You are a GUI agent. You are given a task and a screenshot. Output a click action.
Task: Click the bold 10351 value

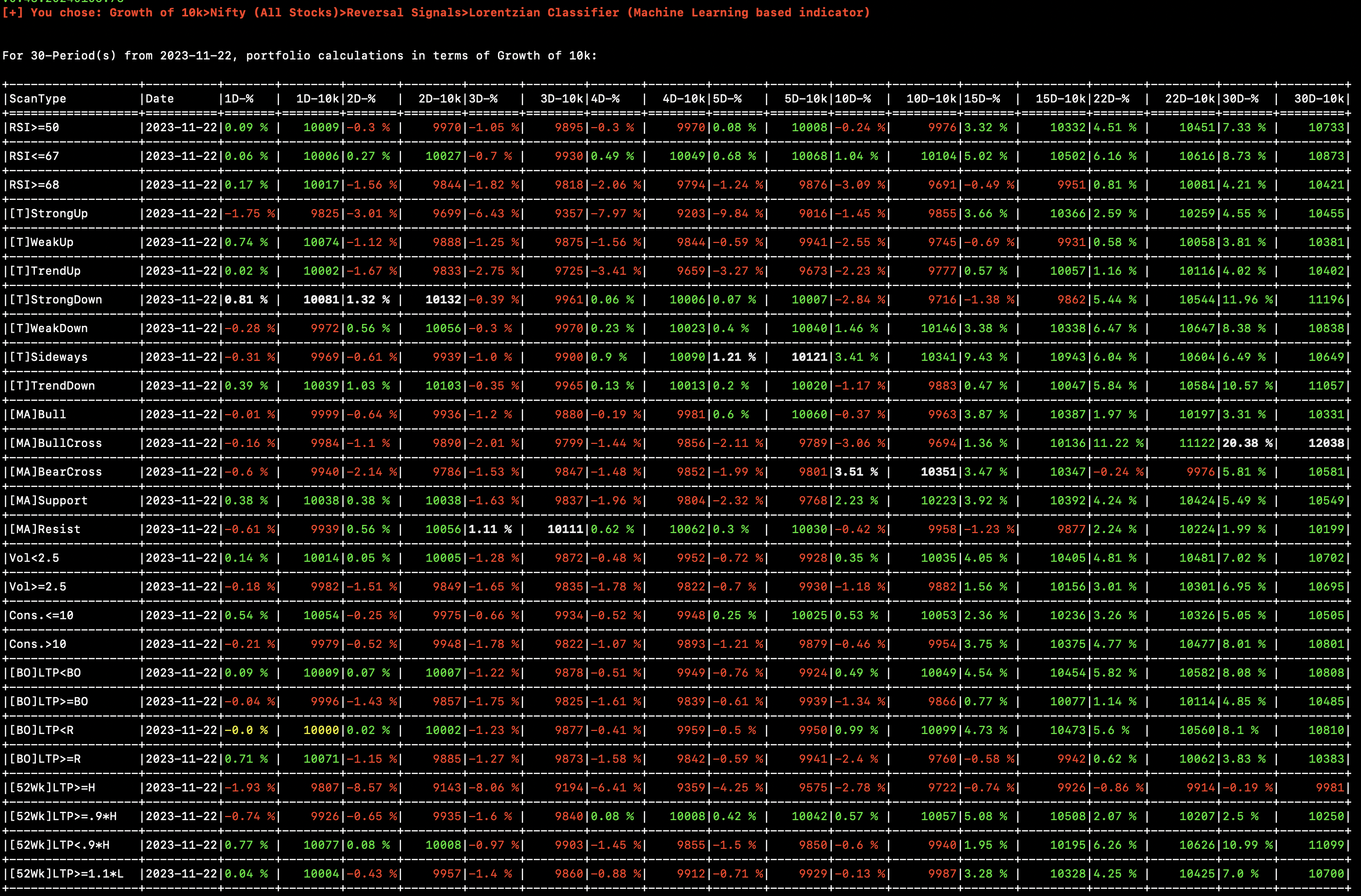click(938, 472)
